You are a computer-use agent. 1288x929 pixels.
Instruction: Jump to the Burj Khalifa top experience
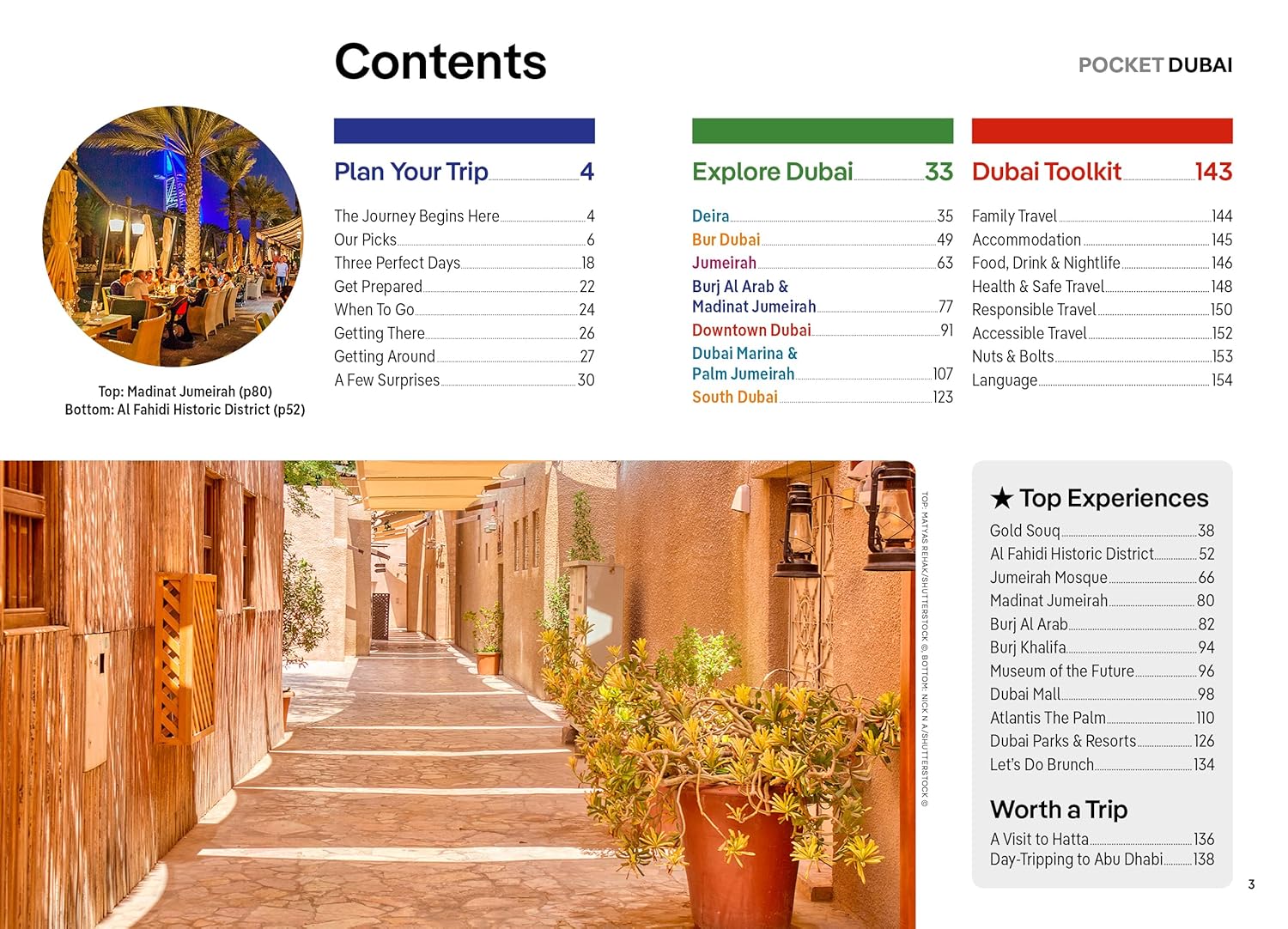[1028, 647]
